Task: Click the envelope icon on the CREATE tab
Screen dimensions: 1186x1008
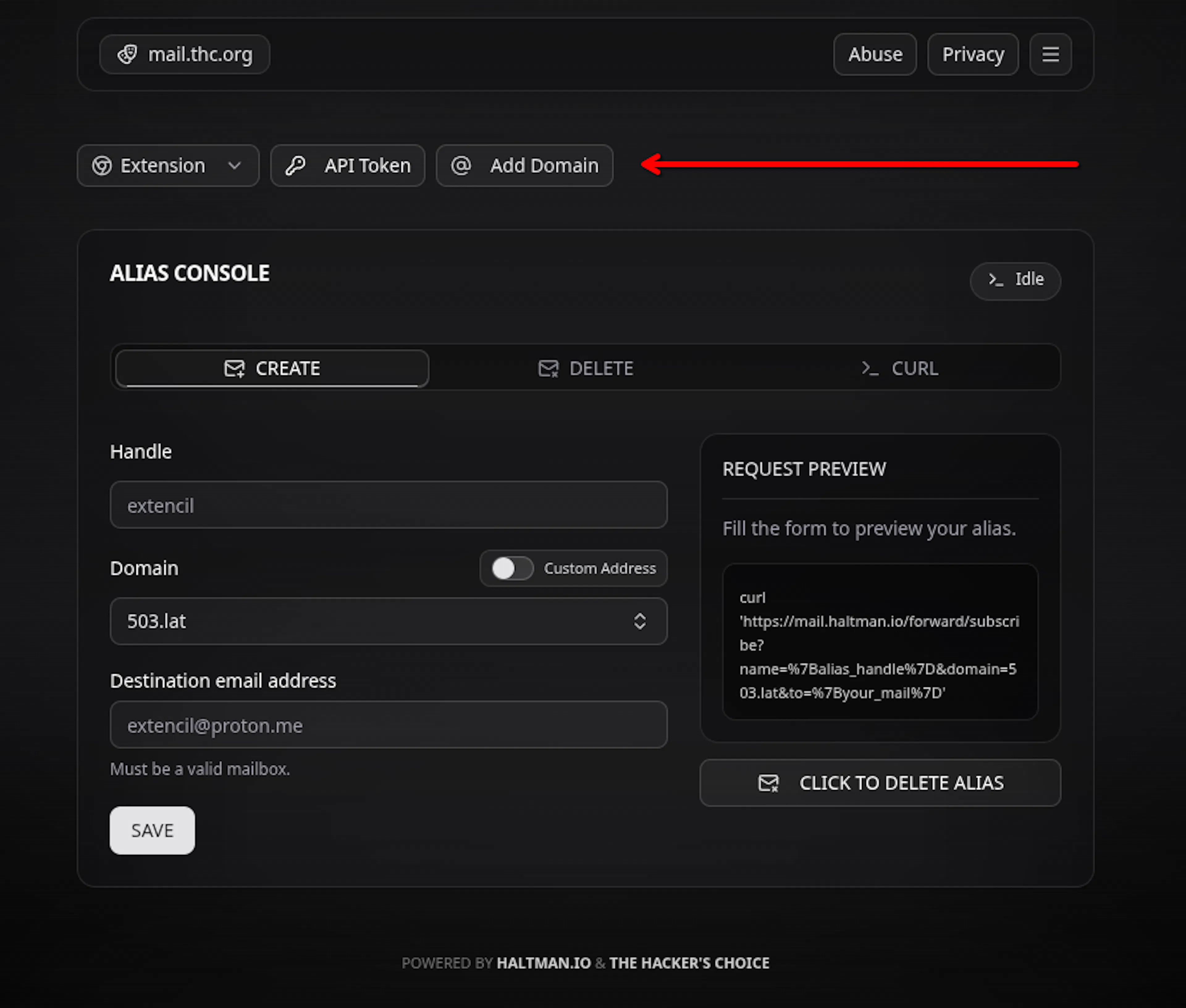Action: [234, 369]
